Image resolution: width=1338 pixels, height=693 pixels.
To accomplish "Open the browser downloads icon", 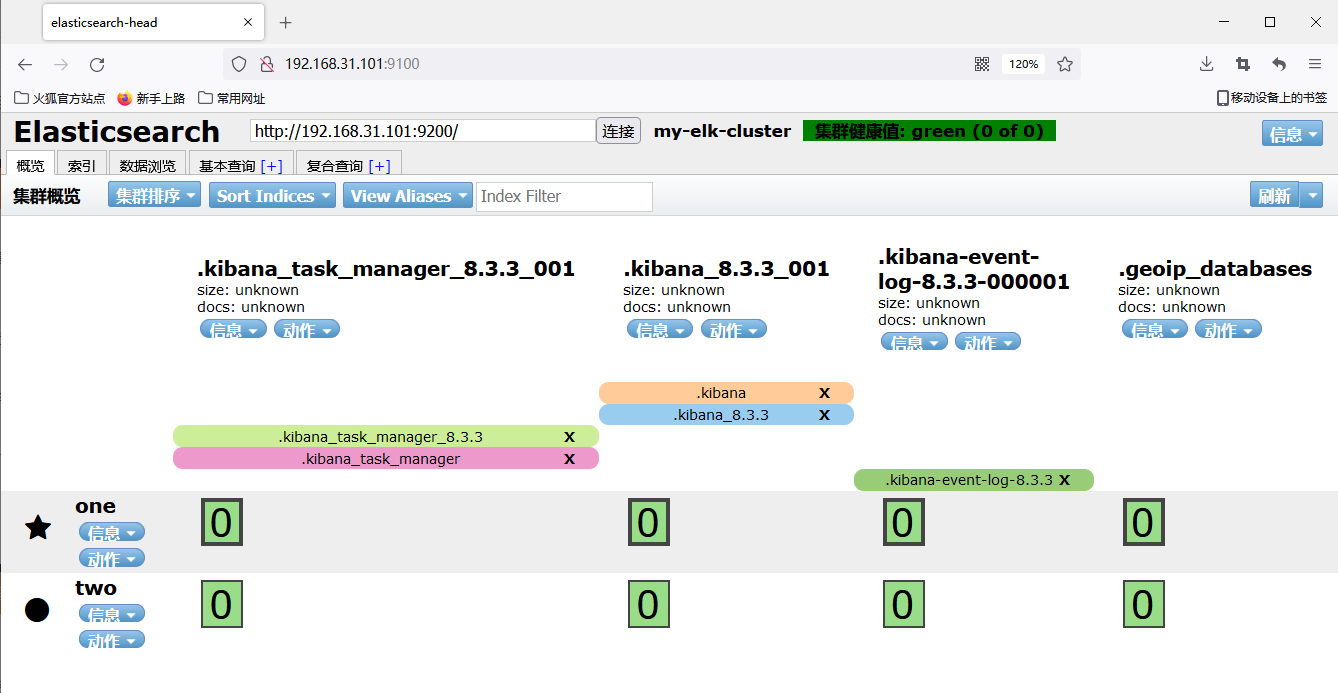I will point(1206,64).
